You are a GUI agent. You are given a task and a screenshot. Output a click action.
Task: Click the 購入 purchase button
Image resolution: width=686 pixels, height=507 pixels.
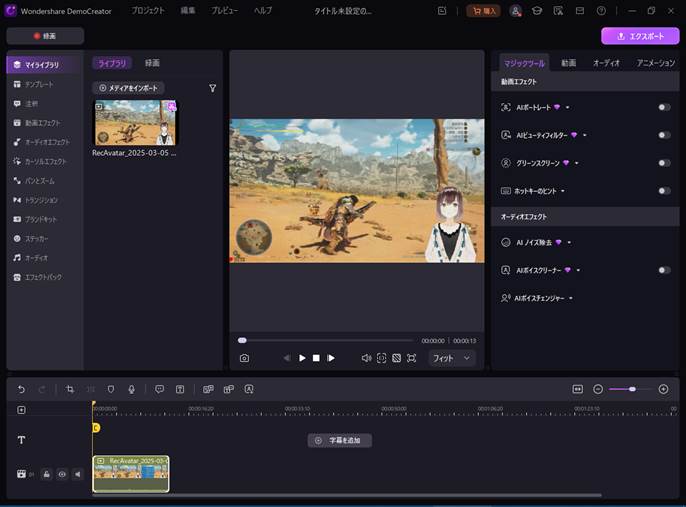[484, 11]
